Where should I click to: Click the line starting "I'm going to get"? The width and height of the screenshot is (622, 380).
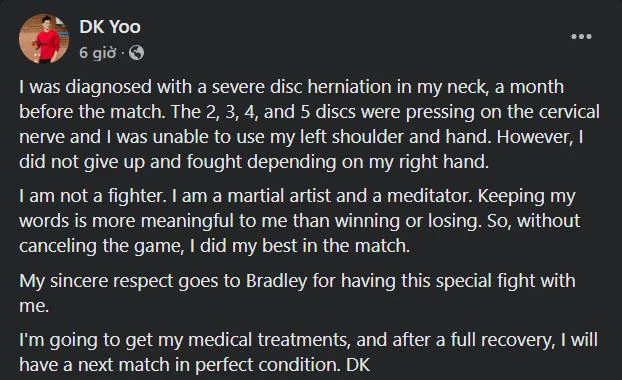308,340
